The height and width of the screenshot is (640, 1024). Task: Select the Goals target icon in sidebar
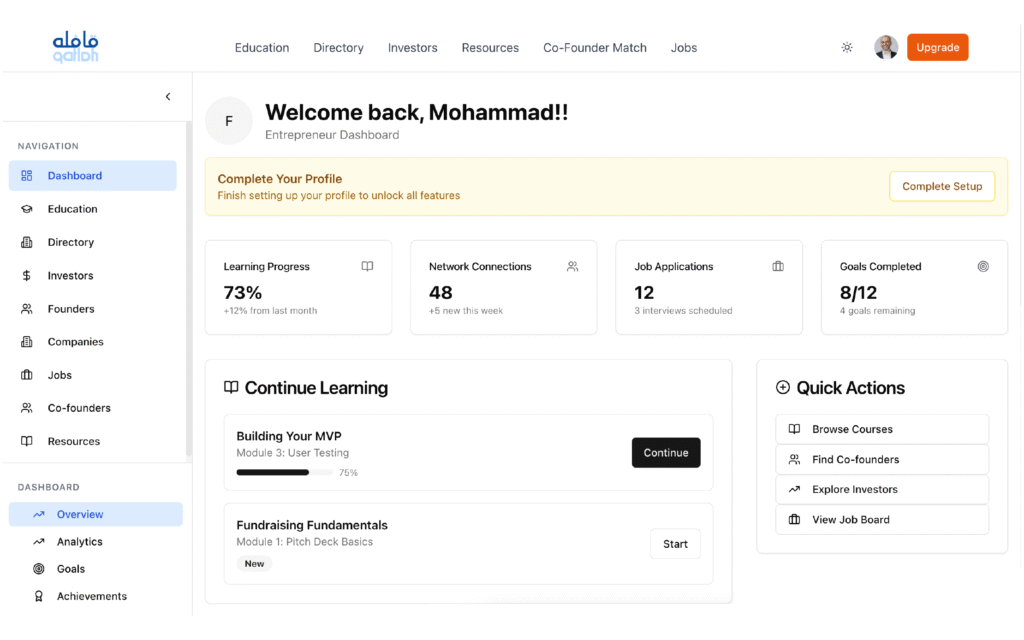tap(39, 569)
